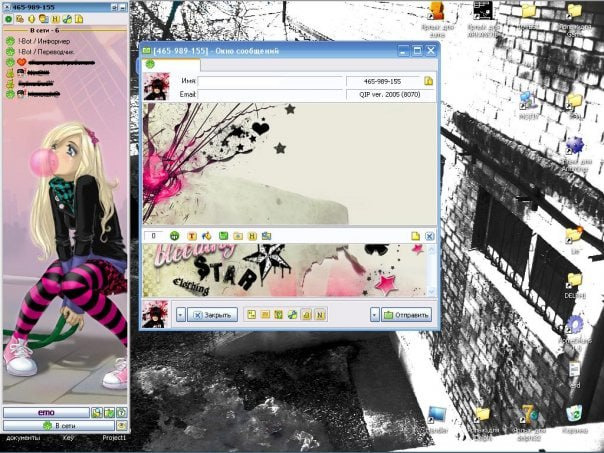Click the eye icon next to the В сети button
604x453 pixels.
tap(121, 426)
